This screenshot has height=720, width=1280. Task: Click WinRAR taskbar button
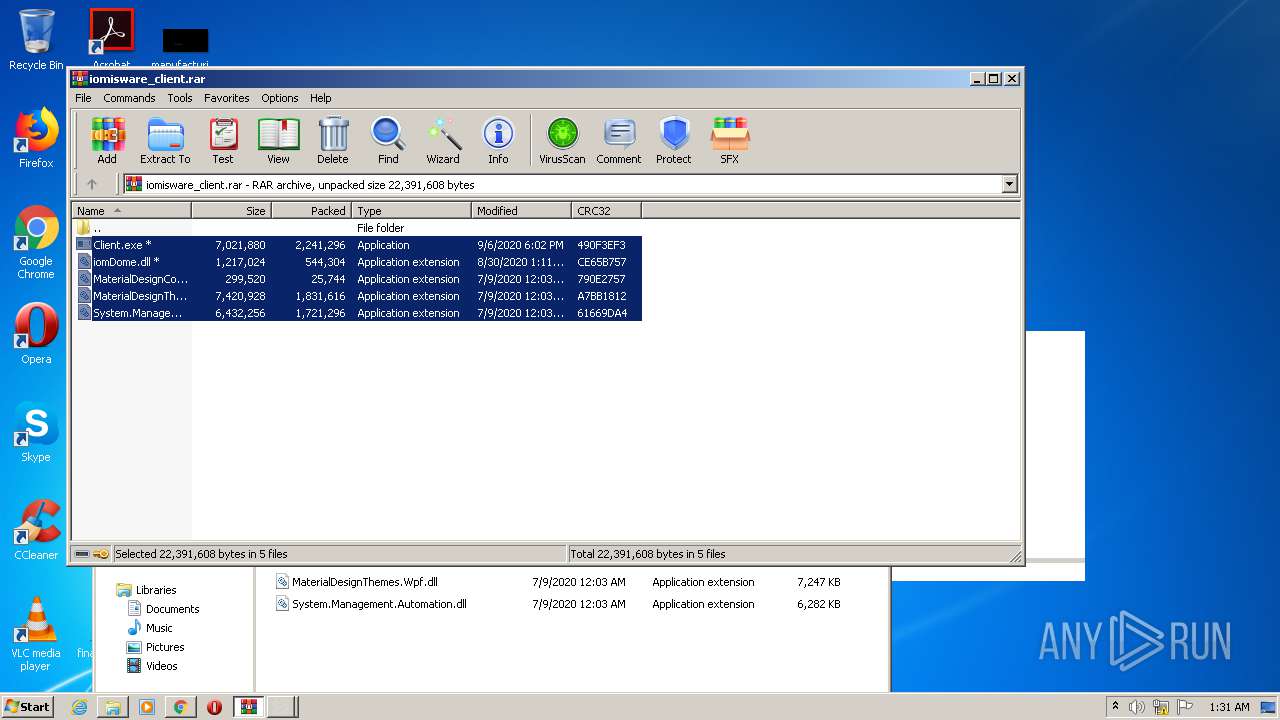click(x=248, y=707)
